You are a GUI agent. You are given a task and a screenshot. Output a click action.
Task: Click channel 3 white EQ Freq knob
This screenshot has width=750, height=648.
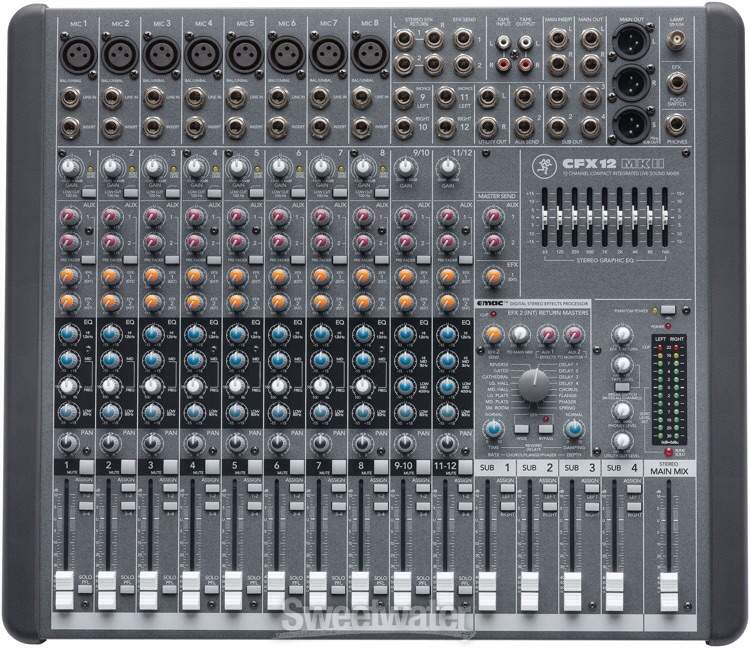click(153, 385)
